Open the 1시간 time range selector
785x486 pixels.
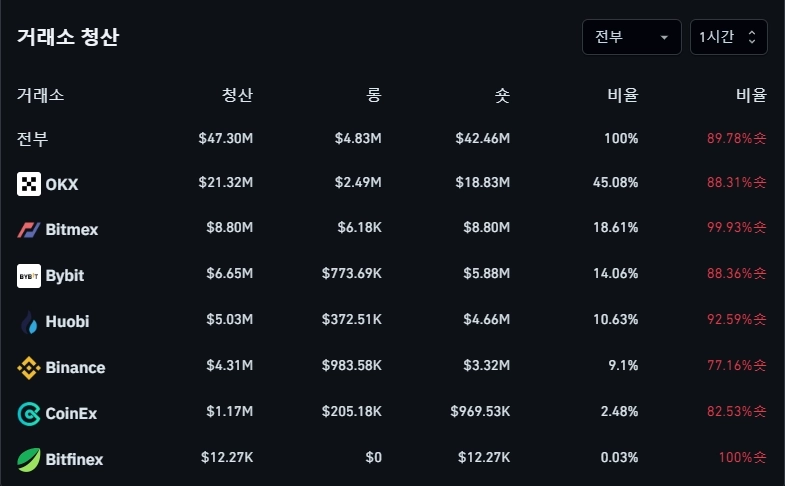tap(728, 37)
